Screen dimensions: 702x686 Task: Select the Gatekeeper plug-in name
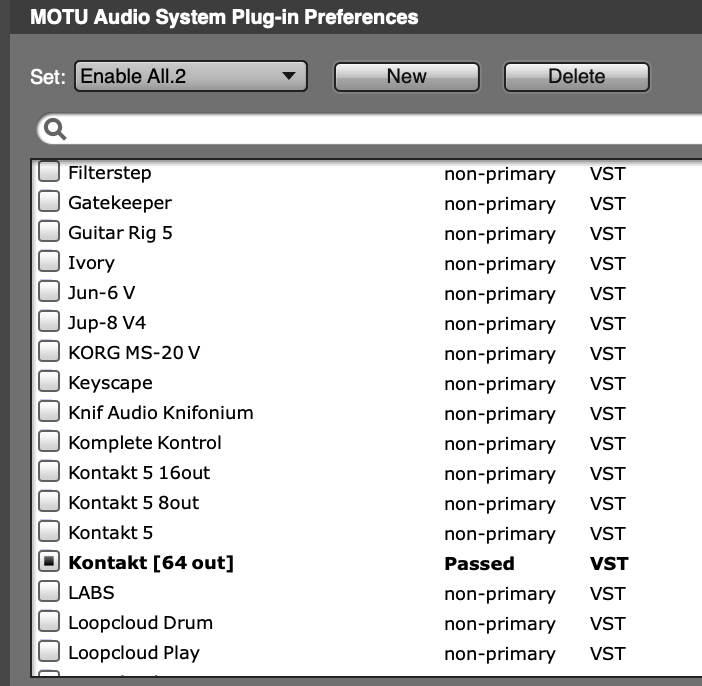120,203
